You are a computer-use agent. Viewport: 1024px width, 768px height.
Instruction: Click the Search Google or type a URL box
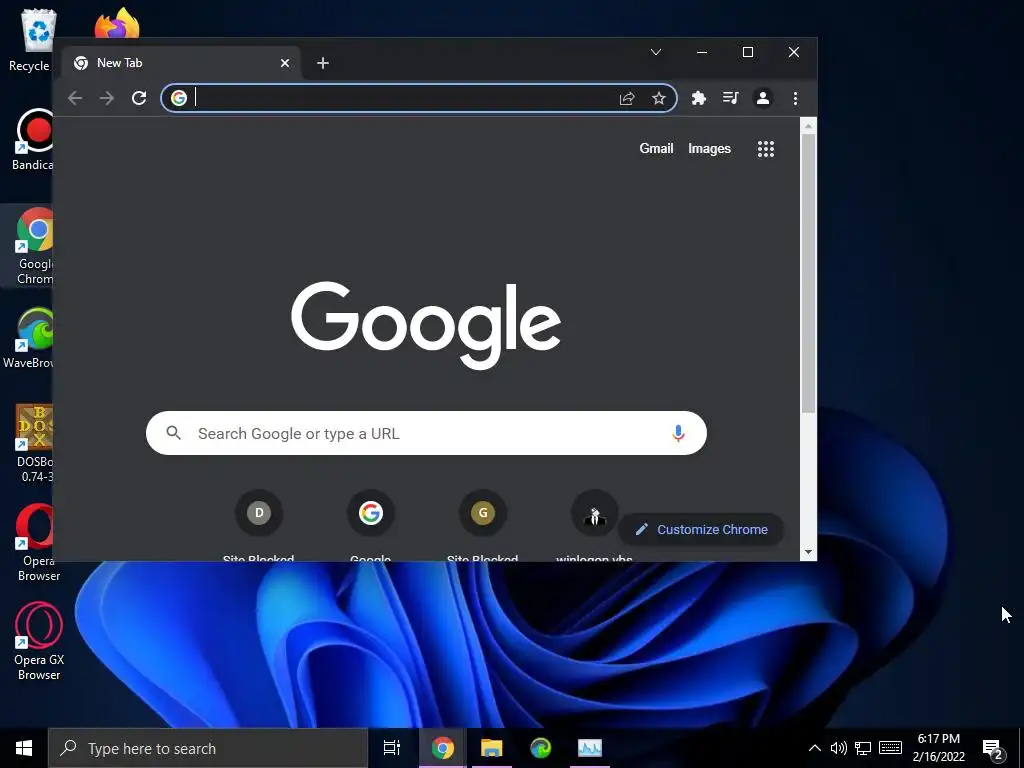click(x=426, y=433)
